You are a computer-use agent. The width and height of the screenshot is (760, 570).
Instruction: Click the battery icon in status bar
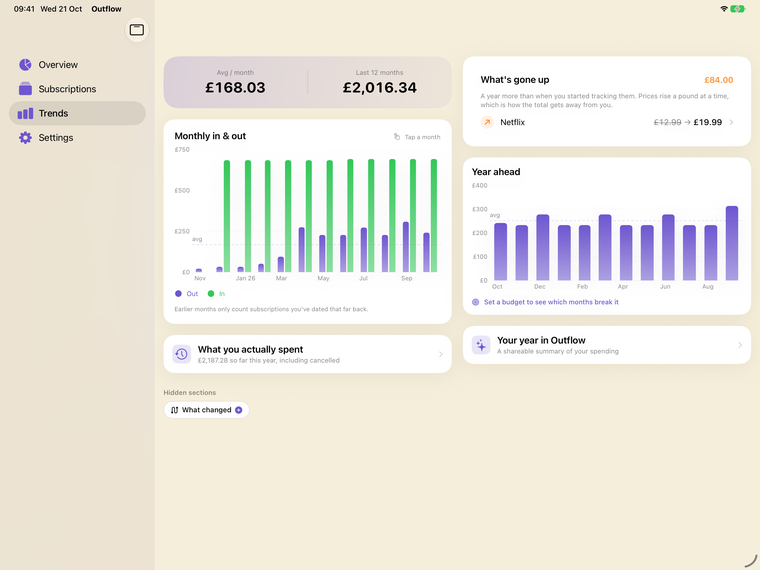(738, 9)
